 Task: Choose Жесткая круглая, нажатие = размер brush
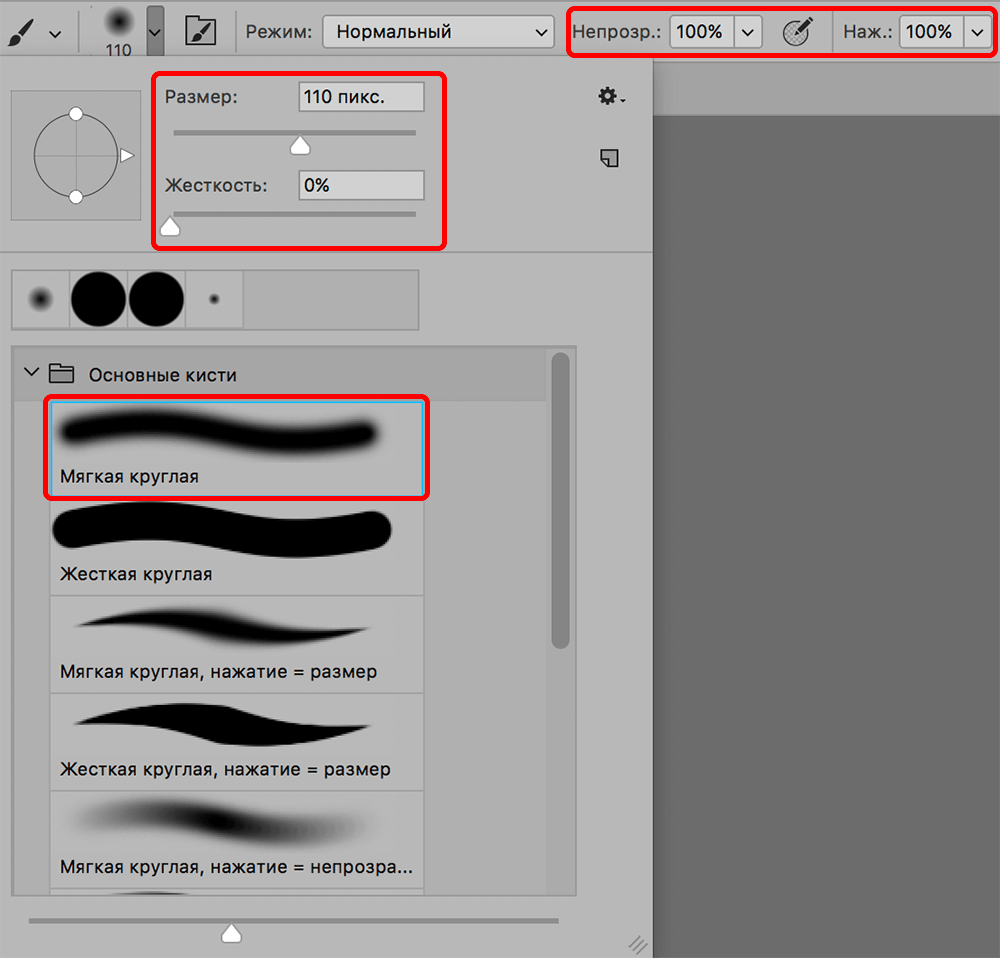point(237,741)
